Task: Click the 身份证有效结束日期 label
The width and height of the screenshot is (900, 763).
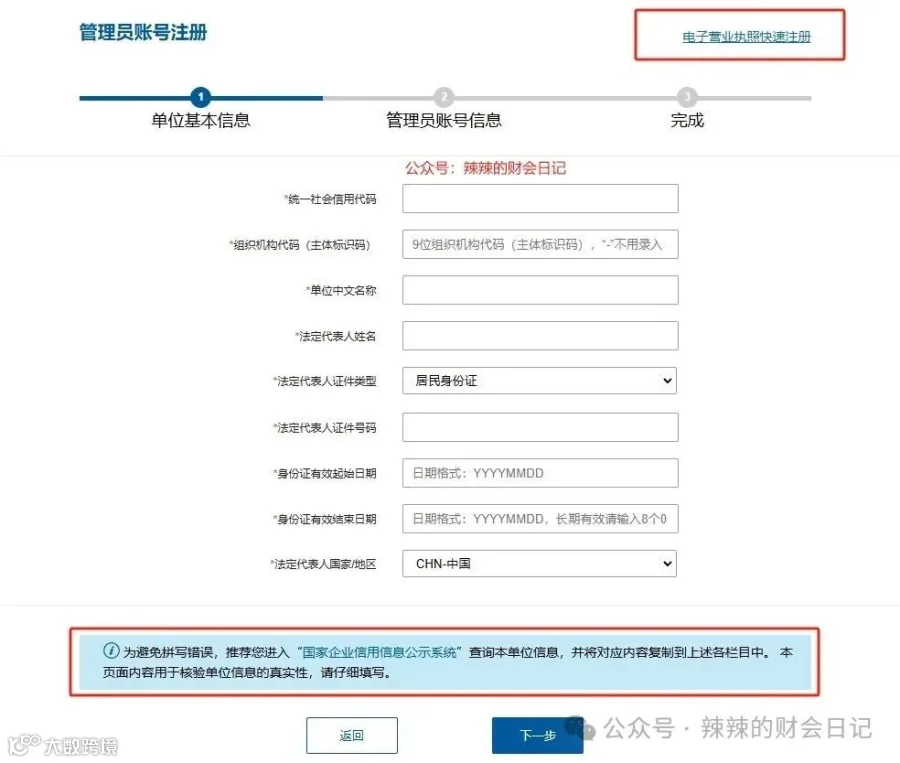Action: pos(325,520)
